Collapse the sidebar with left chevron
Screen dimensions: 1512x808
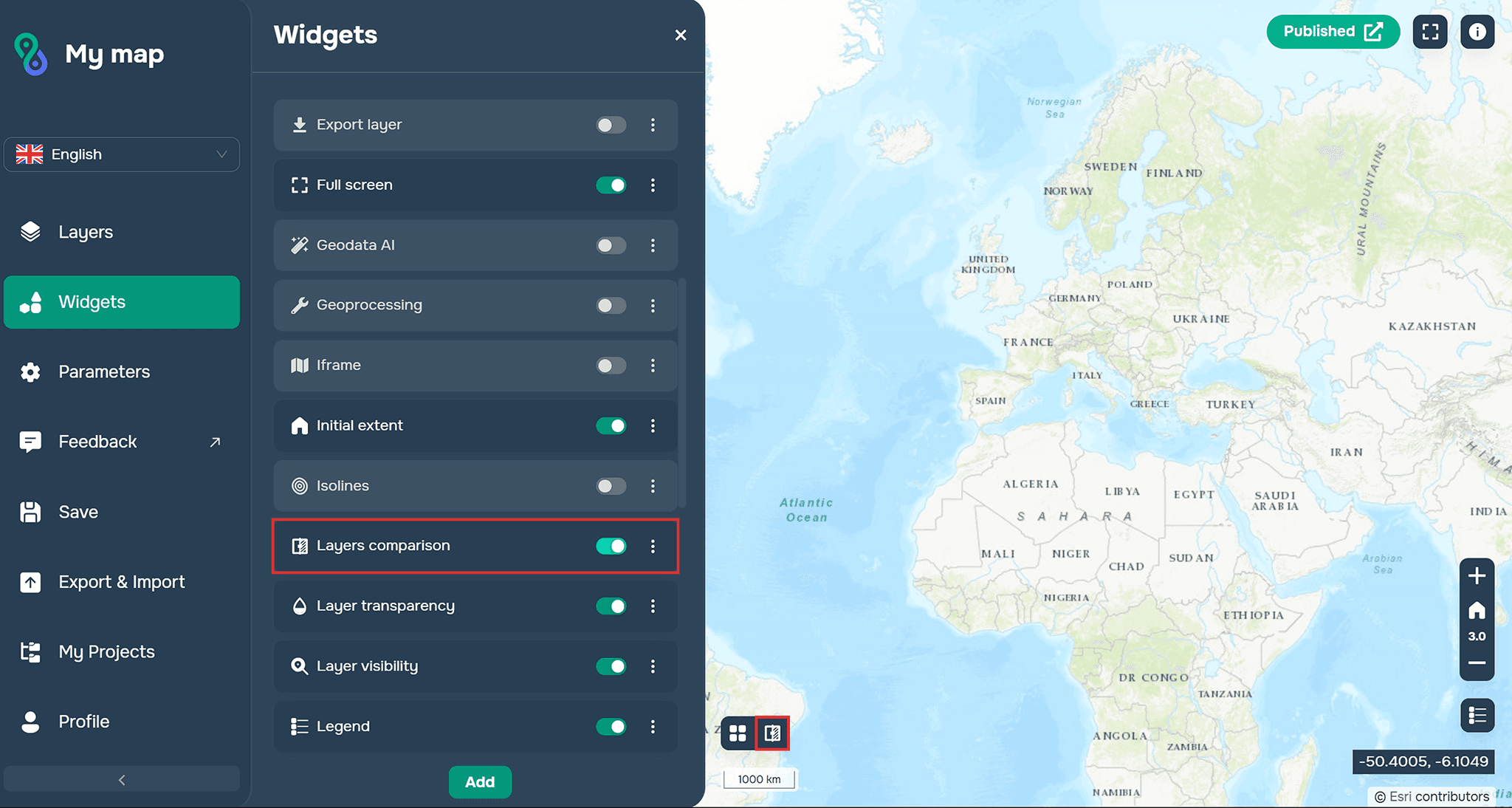coord(122,780)
